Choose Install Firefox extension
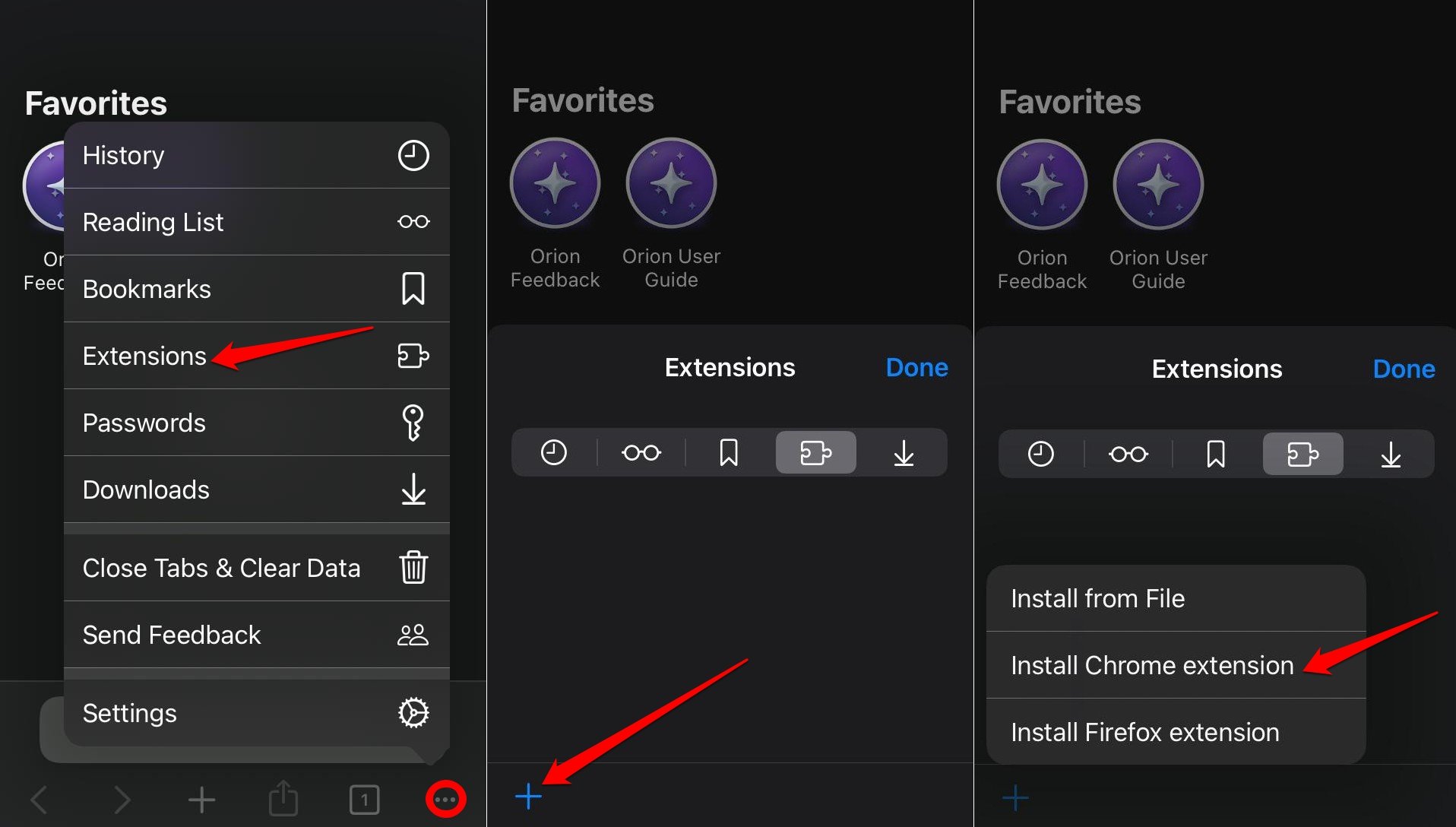1456x827 pixels. [1176, 733]
